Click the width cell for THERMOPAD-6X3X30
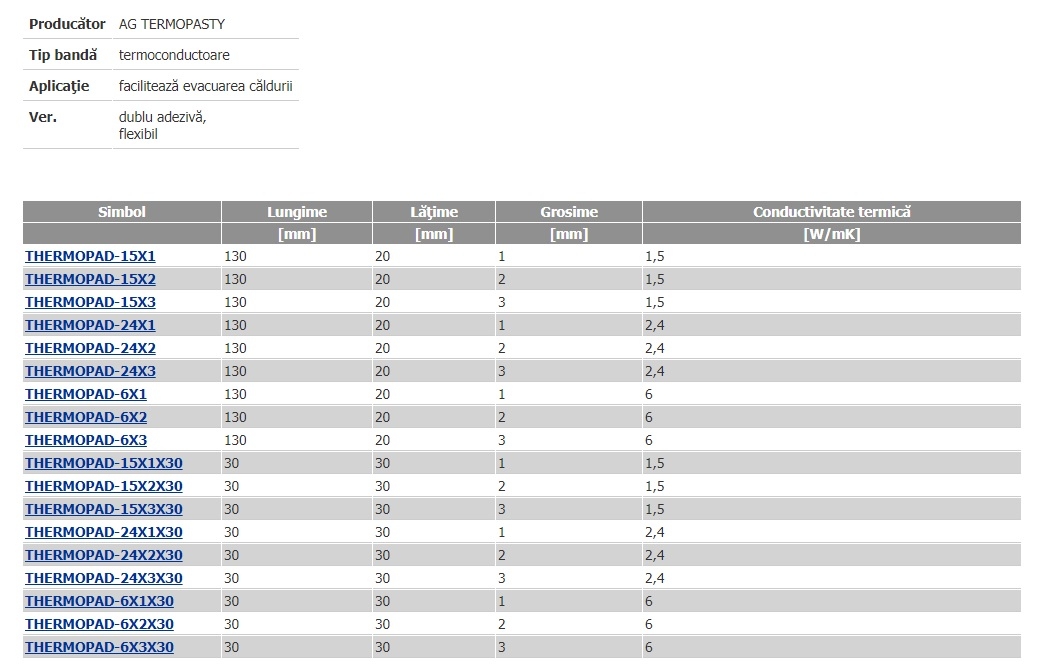 pos(434,646)
